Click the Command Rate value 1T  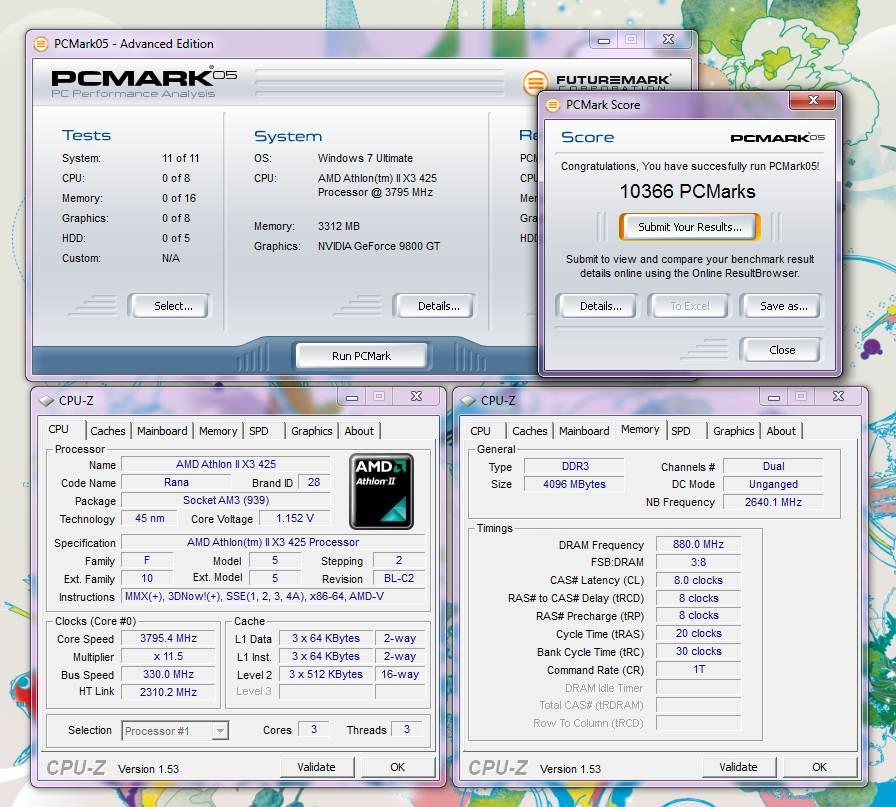(x=698, y=669)
